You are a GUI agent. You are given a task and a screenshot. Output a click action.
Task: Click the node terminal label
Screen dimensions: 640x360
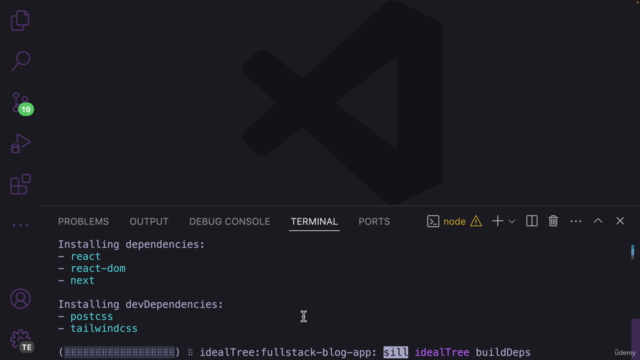(x=454, y=222)
